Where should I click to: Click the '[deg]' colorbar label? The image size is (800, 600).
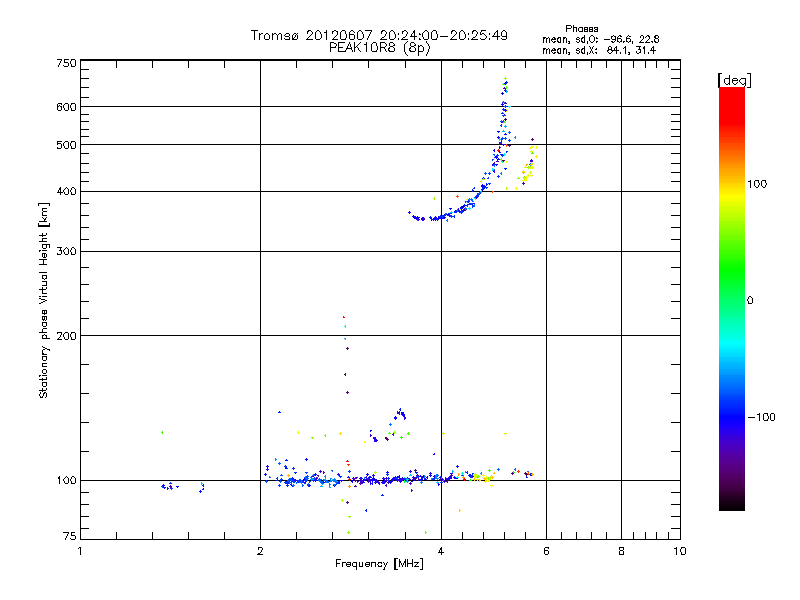click(734, 80)
